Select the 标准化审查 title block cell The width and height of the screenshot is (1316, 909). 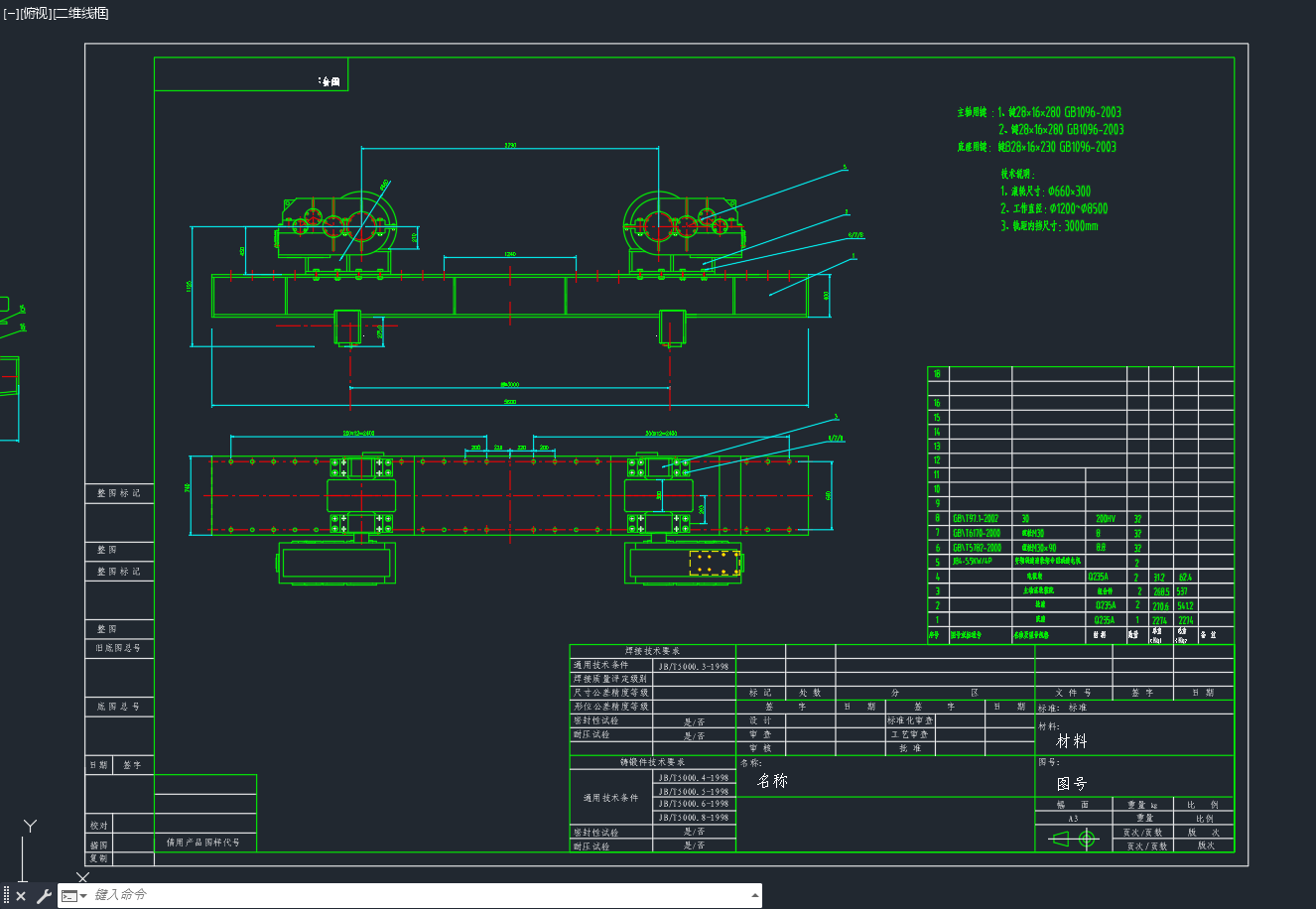tap(910, 720)
